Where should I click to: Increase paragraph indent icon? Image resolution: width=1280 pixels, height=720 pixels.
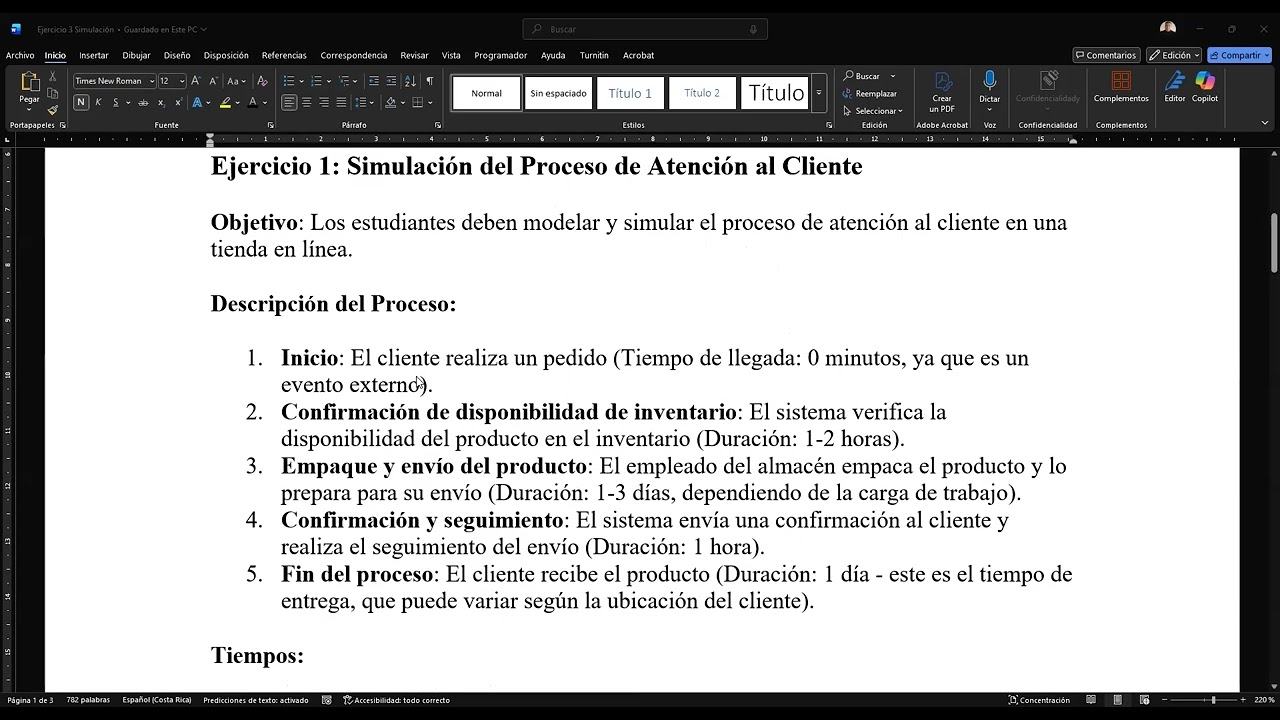[391, 81]
